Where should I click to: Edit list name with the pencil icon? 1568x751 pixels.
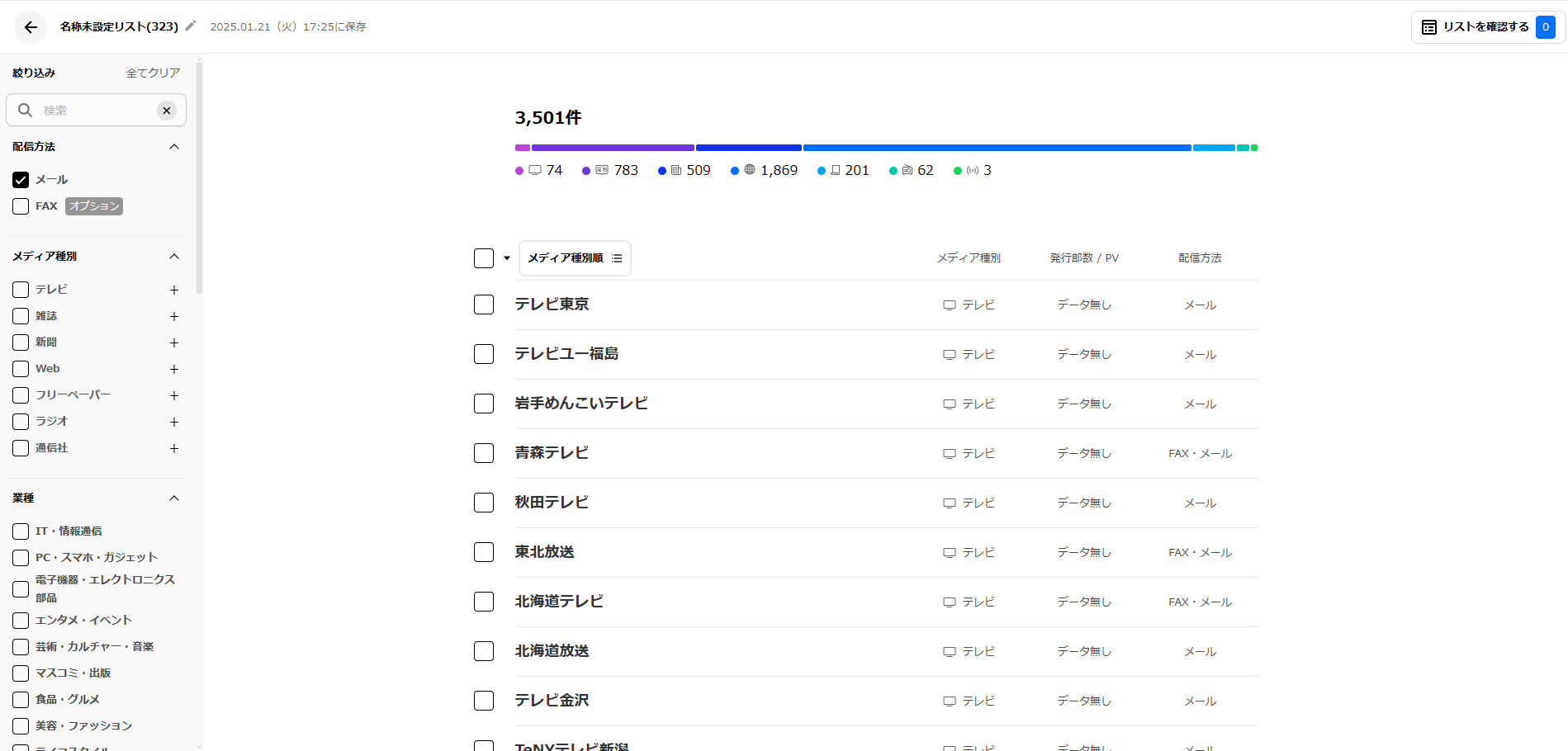191,26
